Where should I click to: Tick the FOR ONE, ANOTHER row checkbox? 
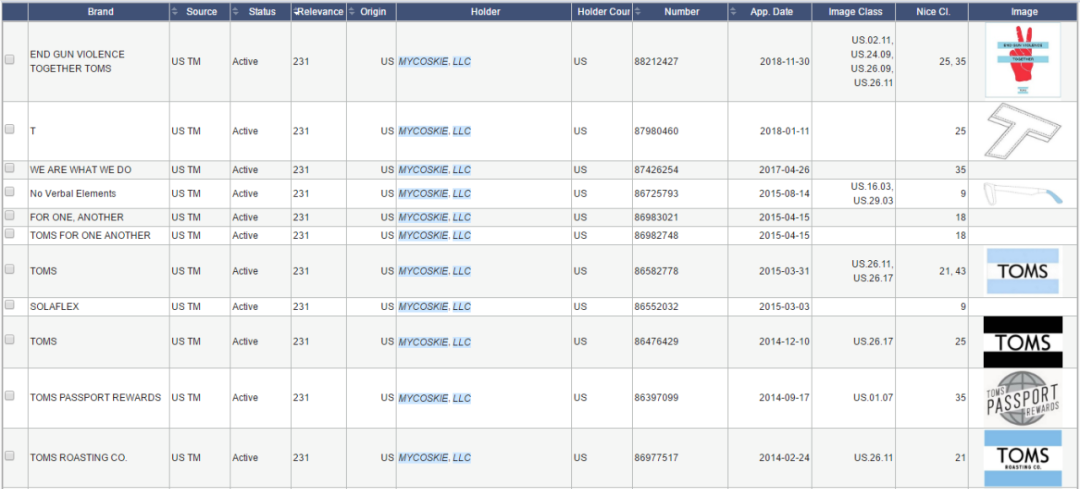click(10, 216)
